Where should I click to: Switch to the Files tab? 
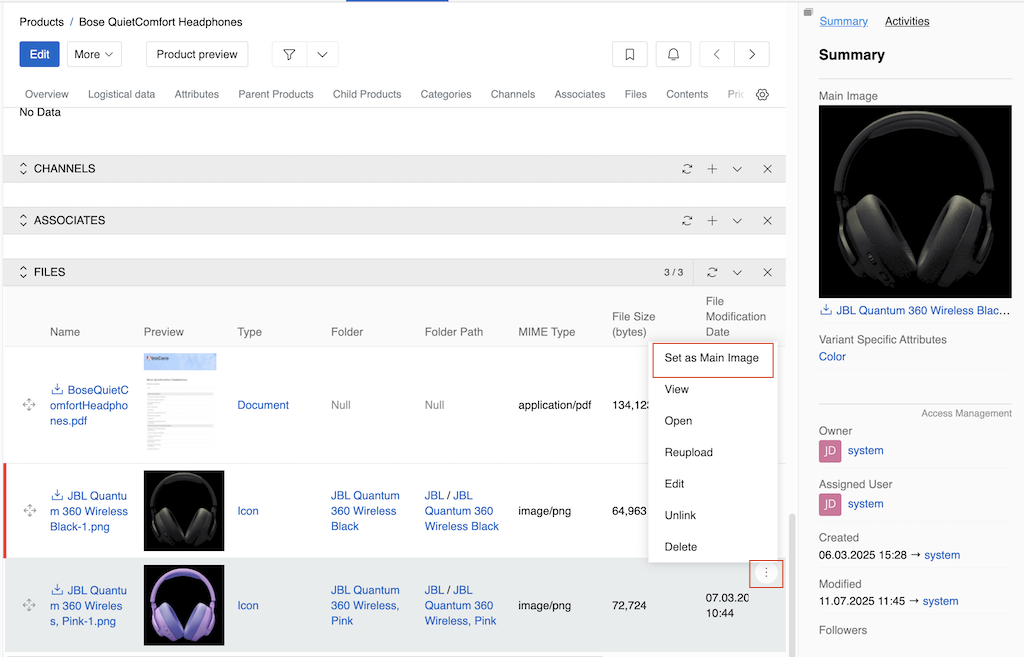635,94
